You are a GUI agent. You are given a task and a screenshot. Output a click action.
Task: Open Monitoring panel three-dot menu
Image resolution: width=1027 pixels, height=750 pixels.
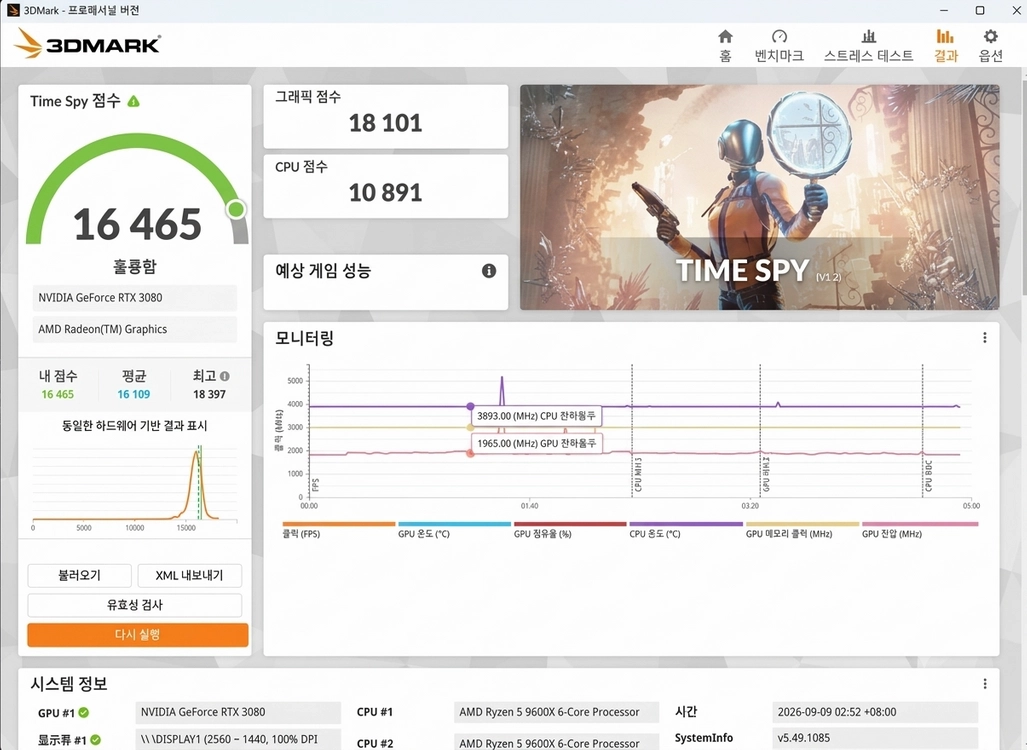[984, 338]
